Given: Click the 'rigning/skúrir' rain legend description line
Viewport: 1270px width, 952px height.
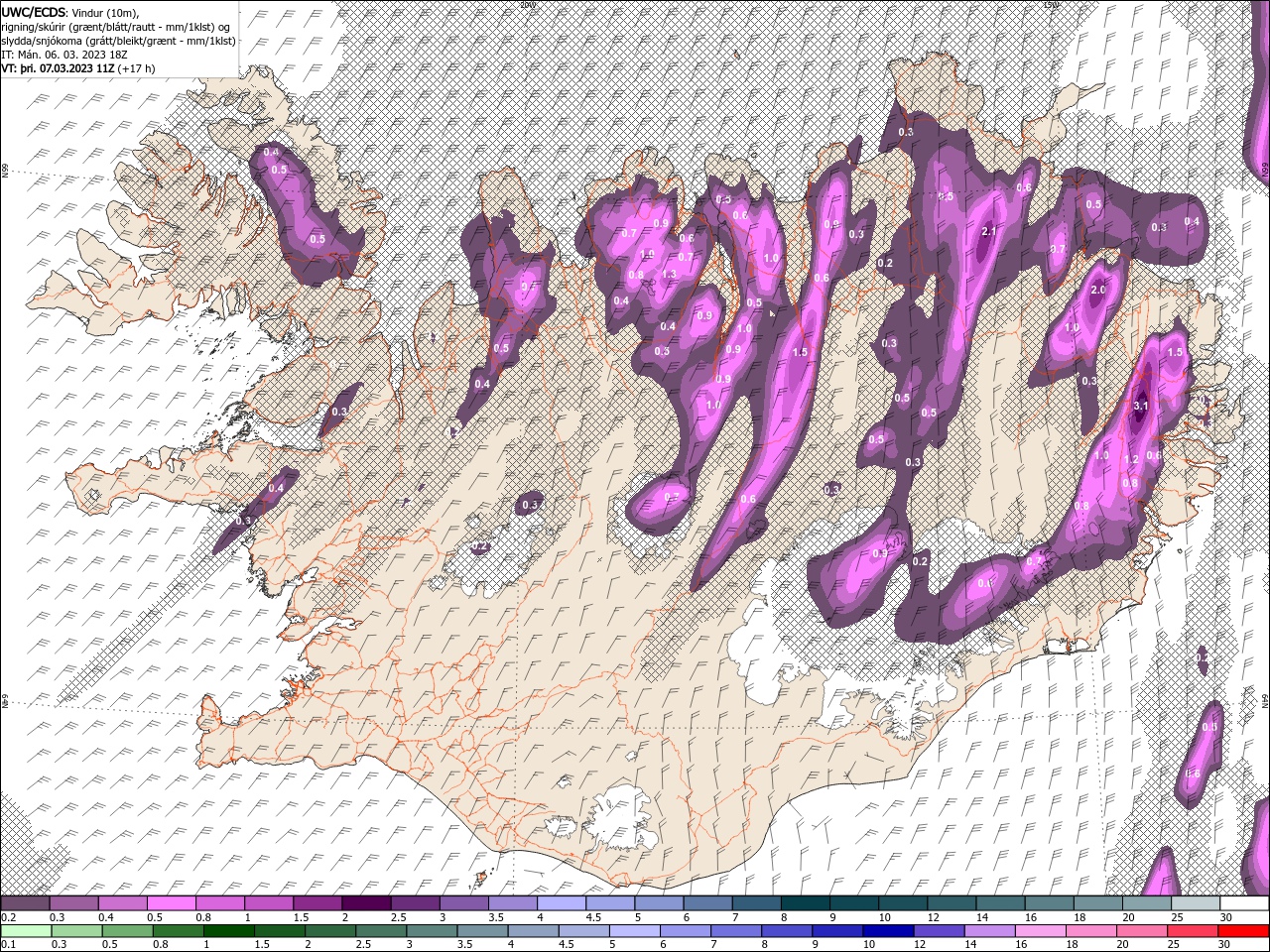Looking at the screenshot, I should point(116,26).
